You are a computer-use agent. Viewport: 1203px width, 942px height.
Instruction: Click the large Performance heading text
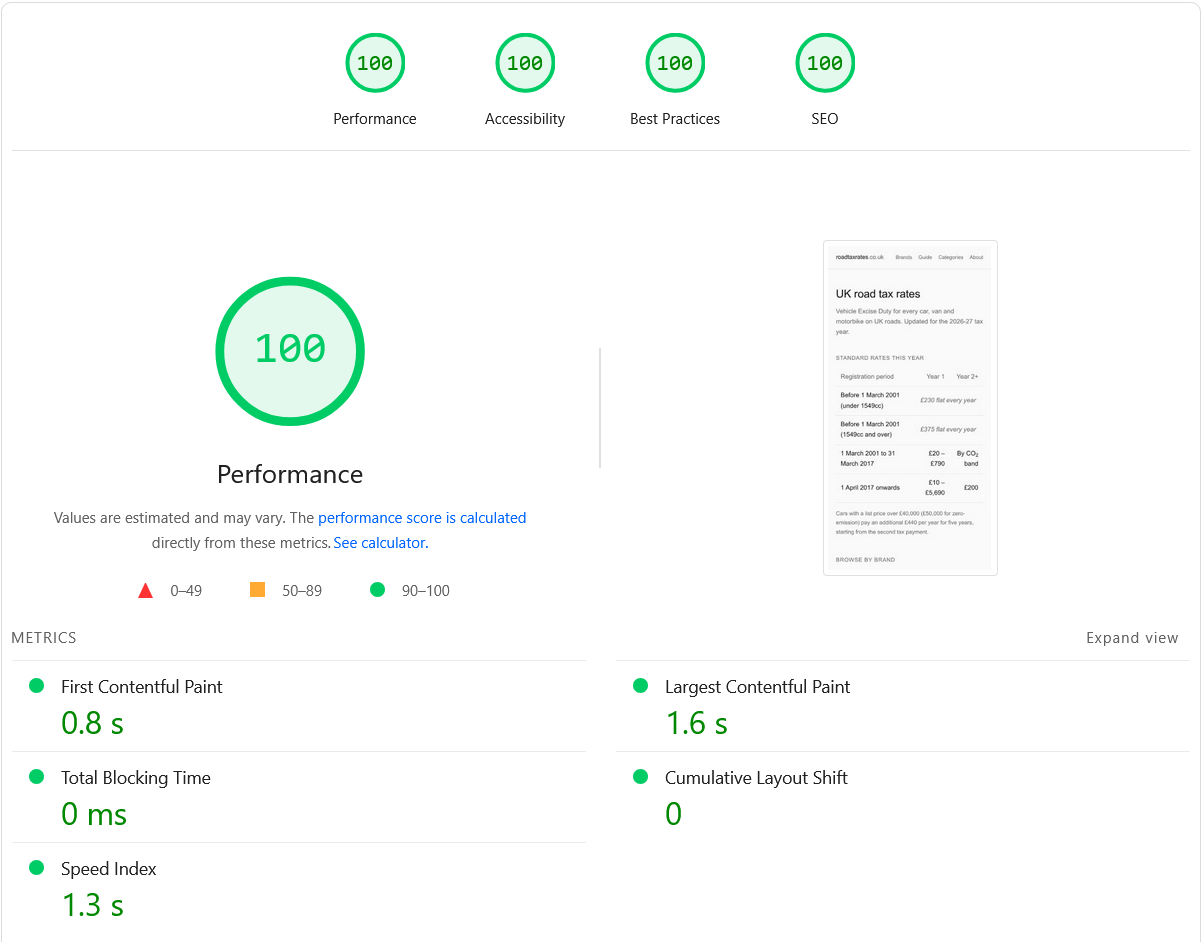(x=290, y=474)
